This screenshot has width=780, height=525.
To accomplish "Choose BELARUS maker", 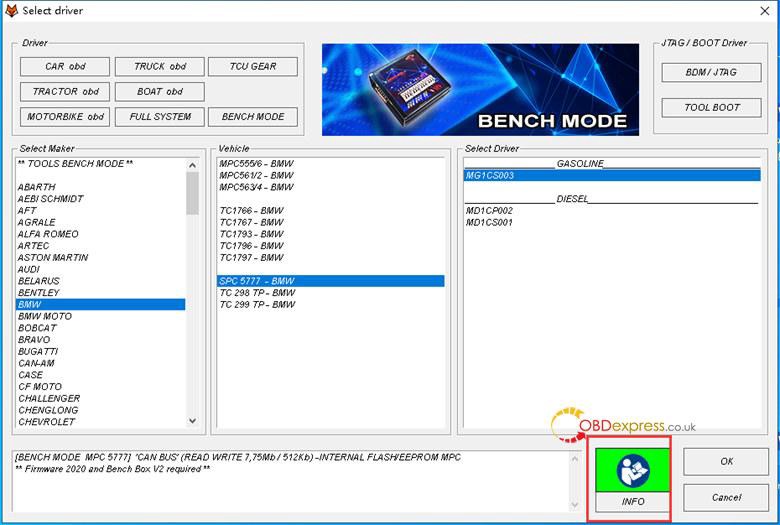I will coord(101,281).
